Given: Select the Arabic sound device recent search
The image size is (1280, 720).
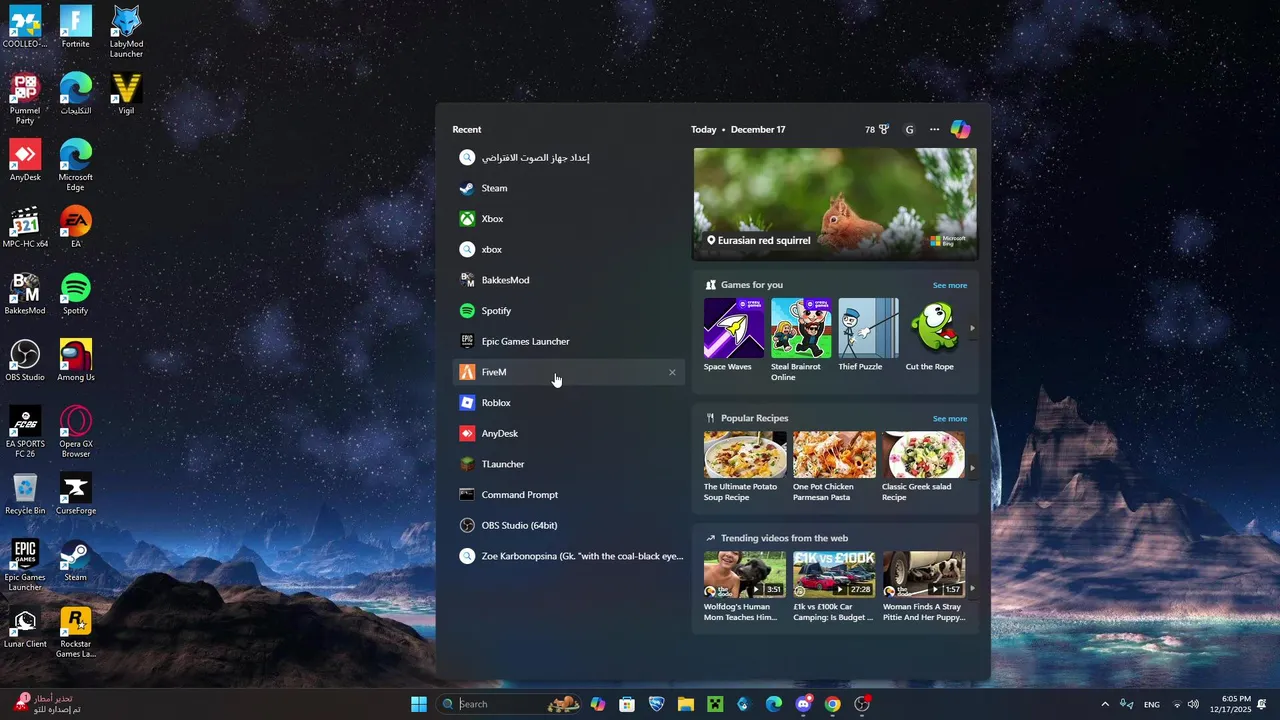Looking at the screenshot, I should point(568,157).
